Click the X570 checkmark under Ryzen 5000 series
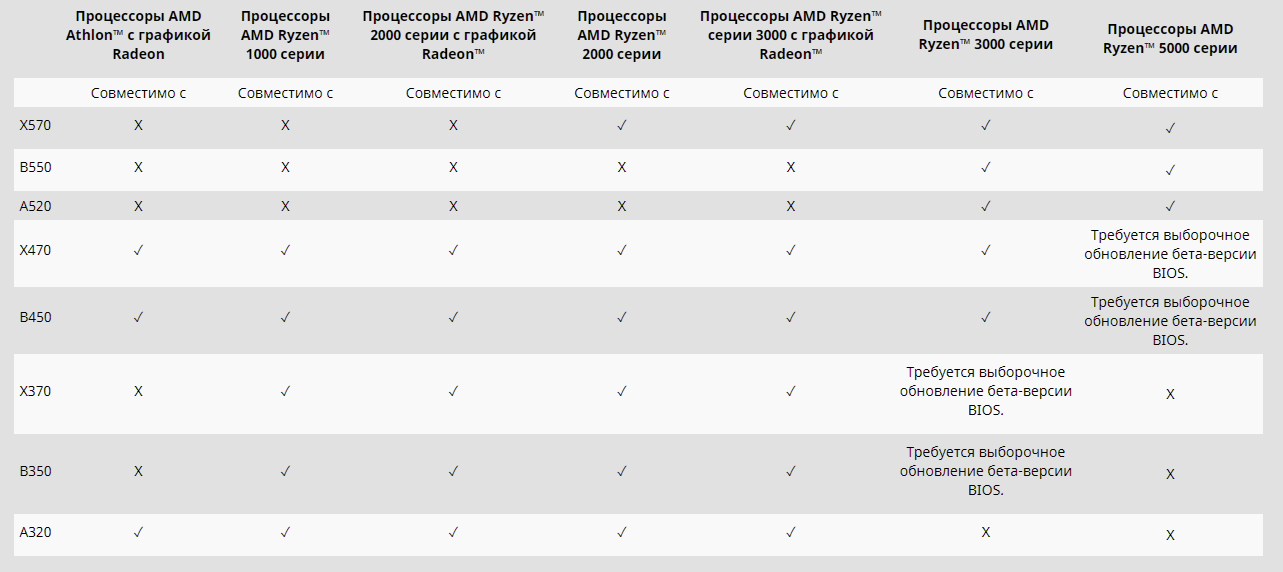 (1169, 128)
